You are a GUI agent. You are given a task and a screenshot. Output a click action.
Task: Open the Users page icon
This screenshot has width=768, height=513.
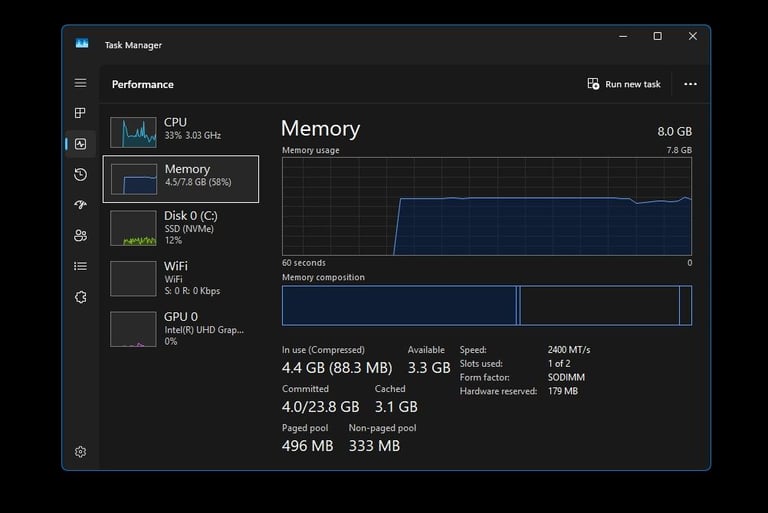click(x=80, y=236)
